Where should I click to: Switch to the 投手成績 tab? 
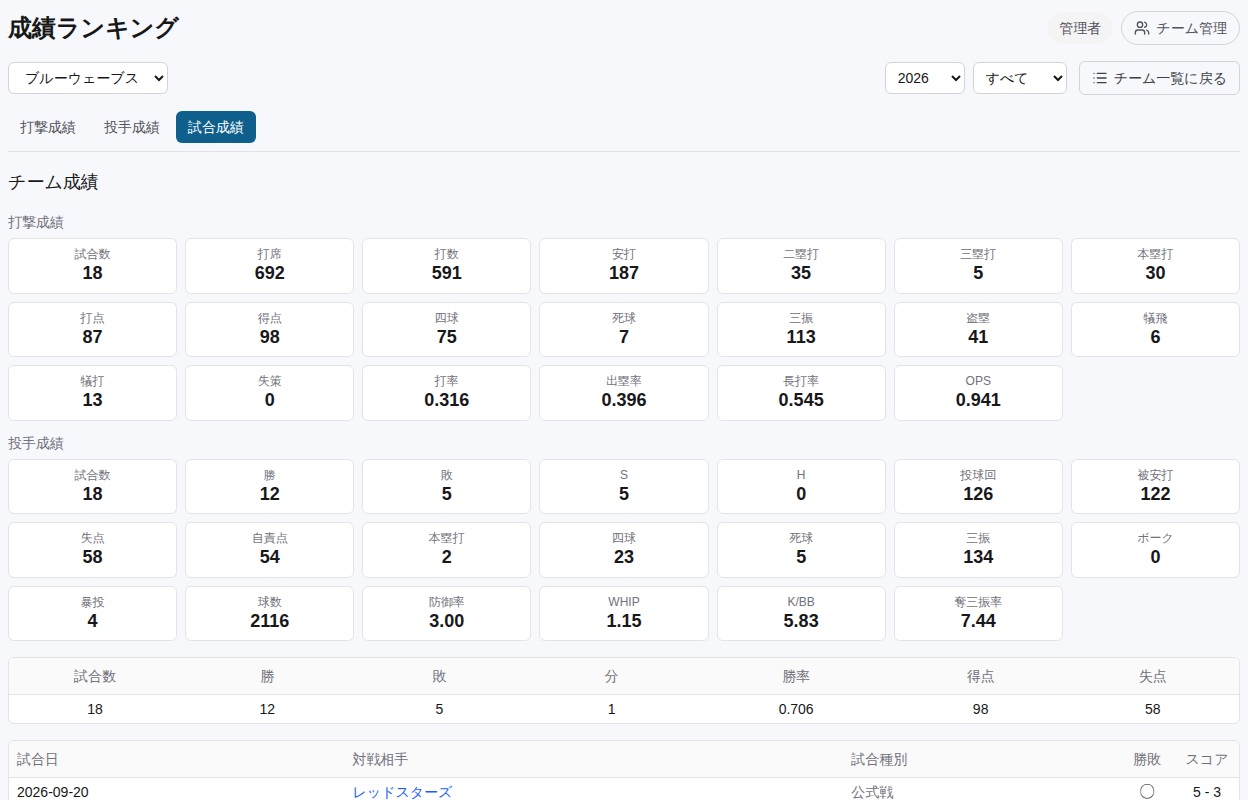pyautogui.click(x=132, y=127)
